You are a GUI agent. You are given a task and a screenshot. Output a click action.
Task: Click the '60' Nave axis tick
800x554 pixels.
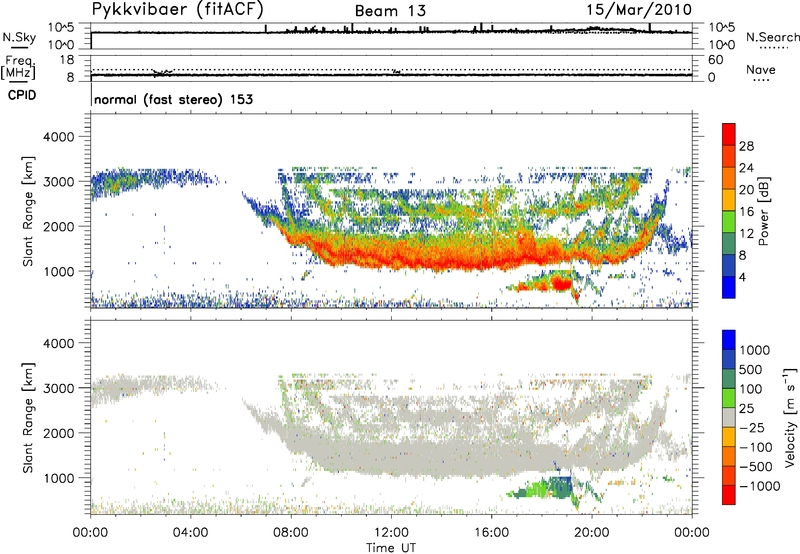(715, 60)
